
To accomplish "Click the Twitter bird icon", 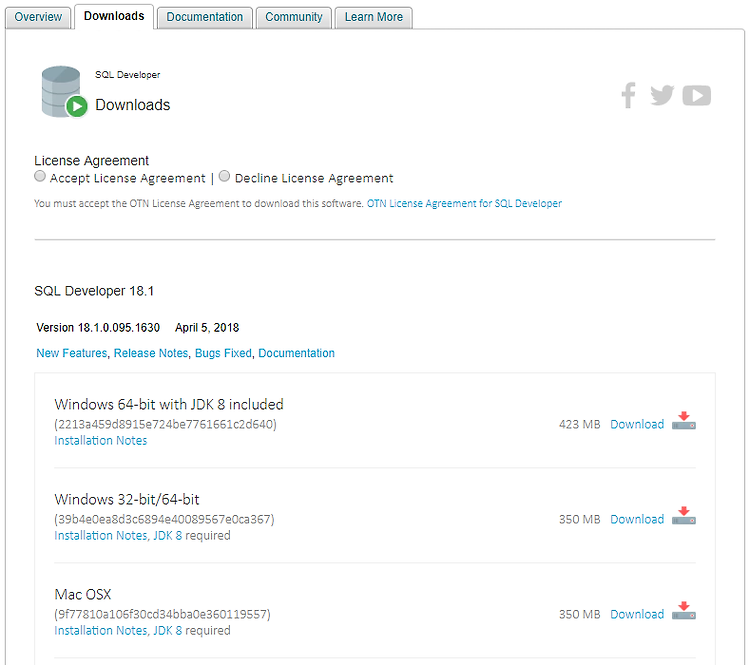I will [662, 95].
